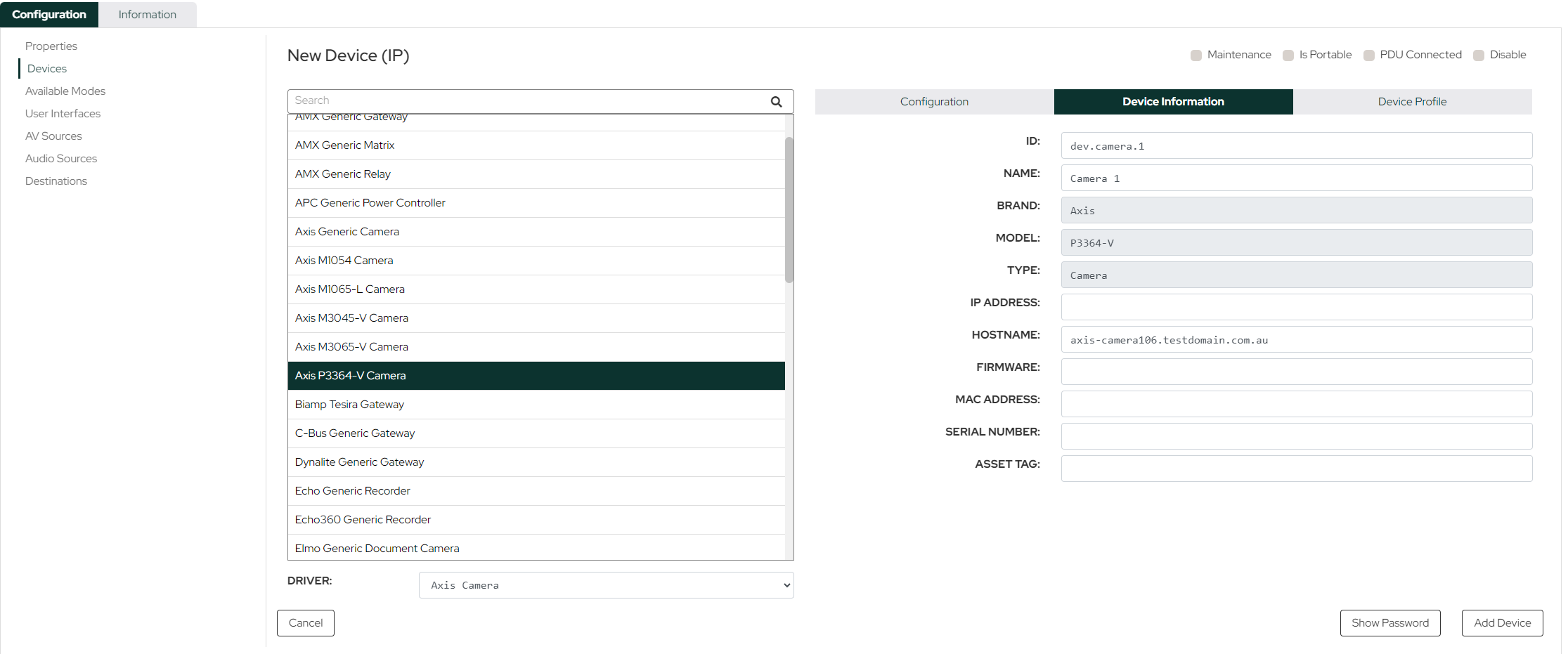Select C-Bus Generic Gateway
The image size is (1568, 654).
pyautogui.click(x=536, y=433)
